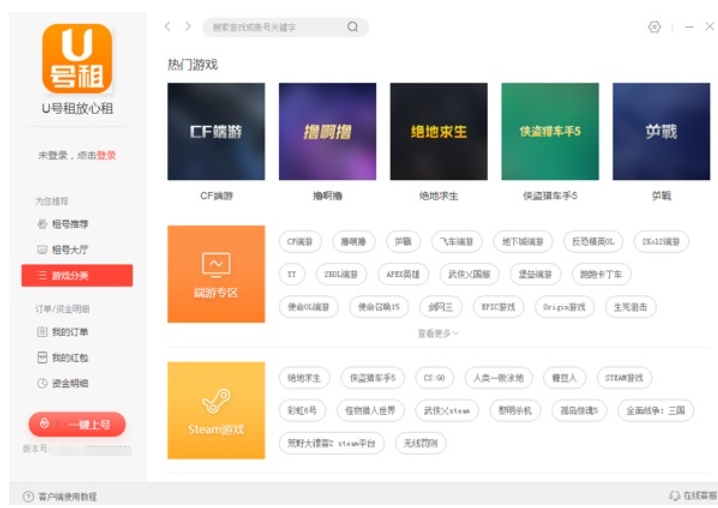Select the APEX英雄 tag
Viewport: 718px width, 508px height.
tap(403, 274)
